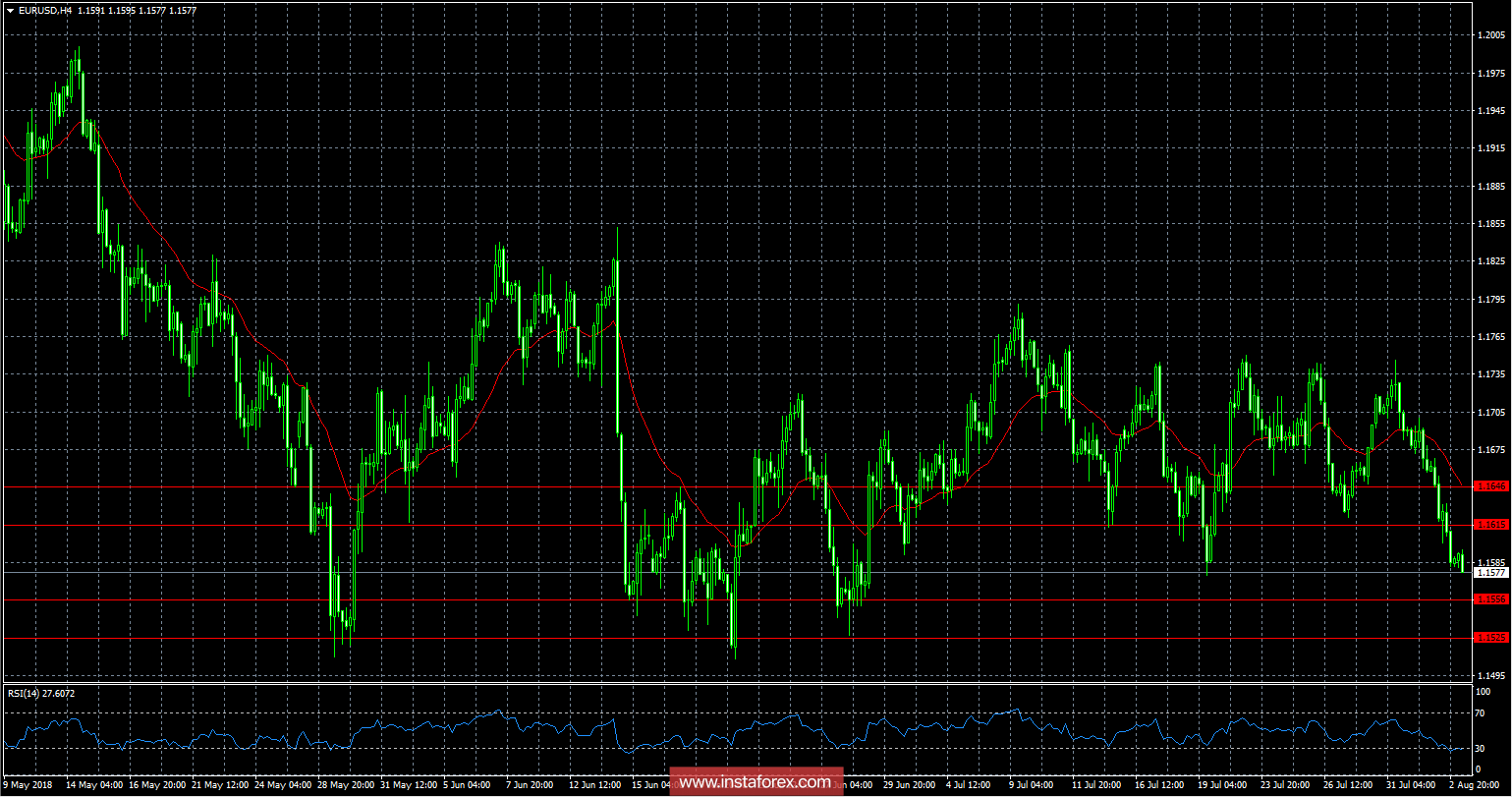The image size is (1512, 797).
Task: Click the '14 May 04:00' time axis label
Action: 94,786
